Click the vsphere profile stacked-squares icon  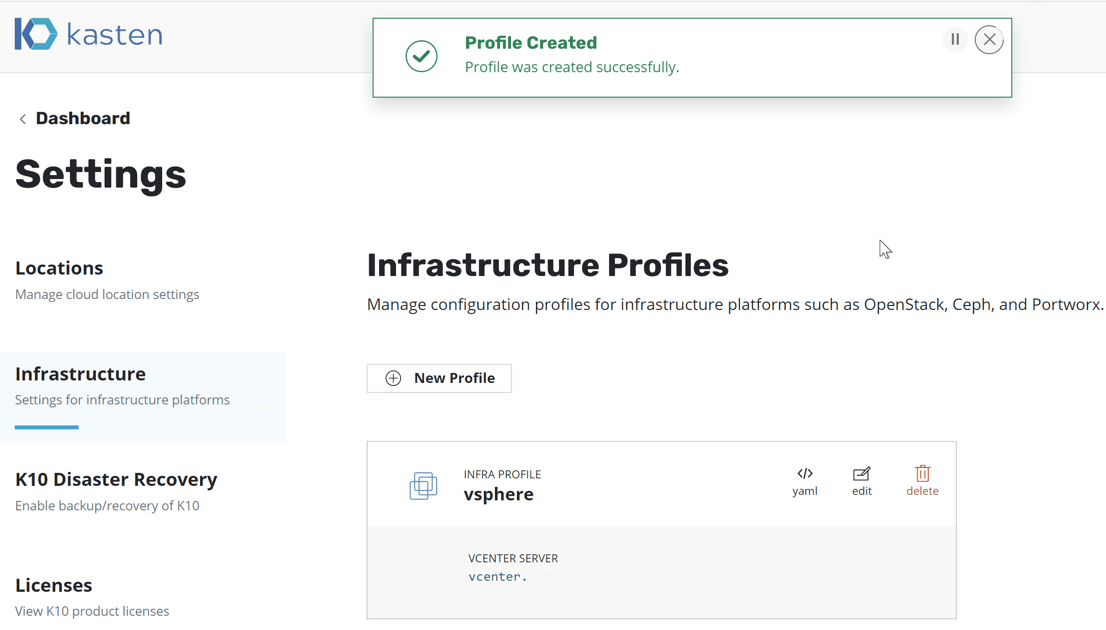click(423, 486)
